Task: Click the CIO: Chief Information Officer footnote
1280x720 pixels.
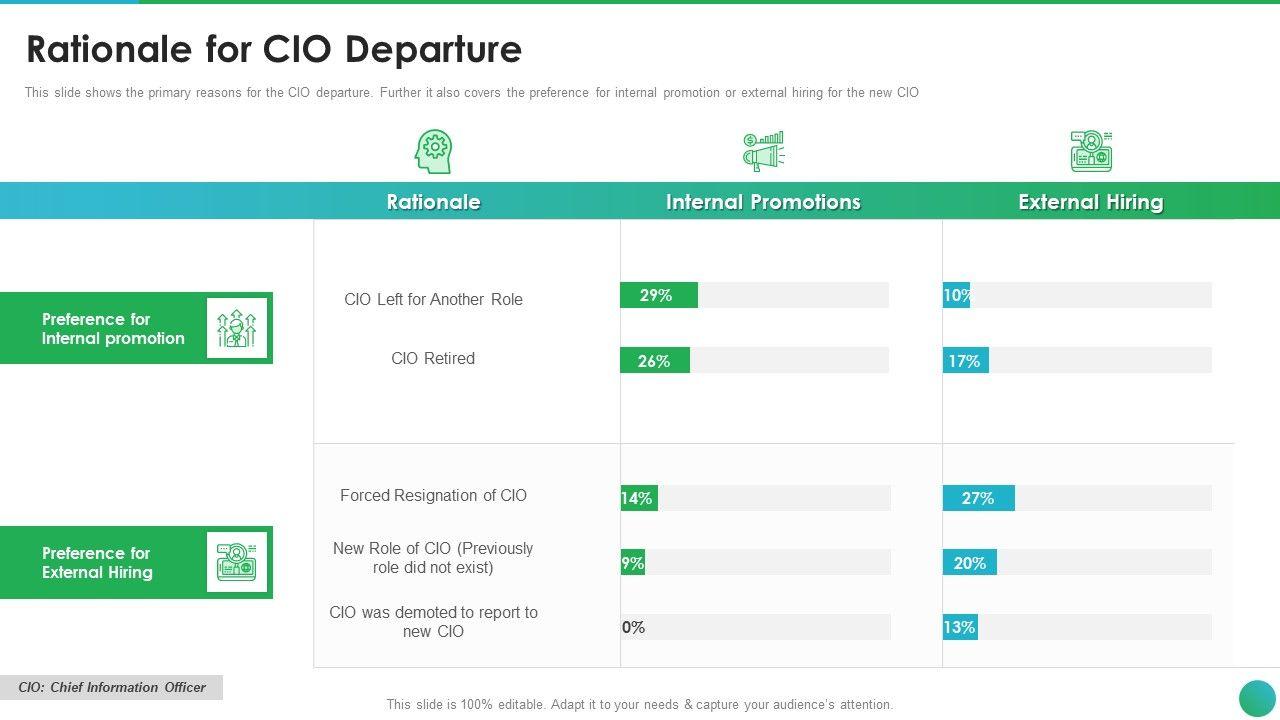Action: (112, 688)
